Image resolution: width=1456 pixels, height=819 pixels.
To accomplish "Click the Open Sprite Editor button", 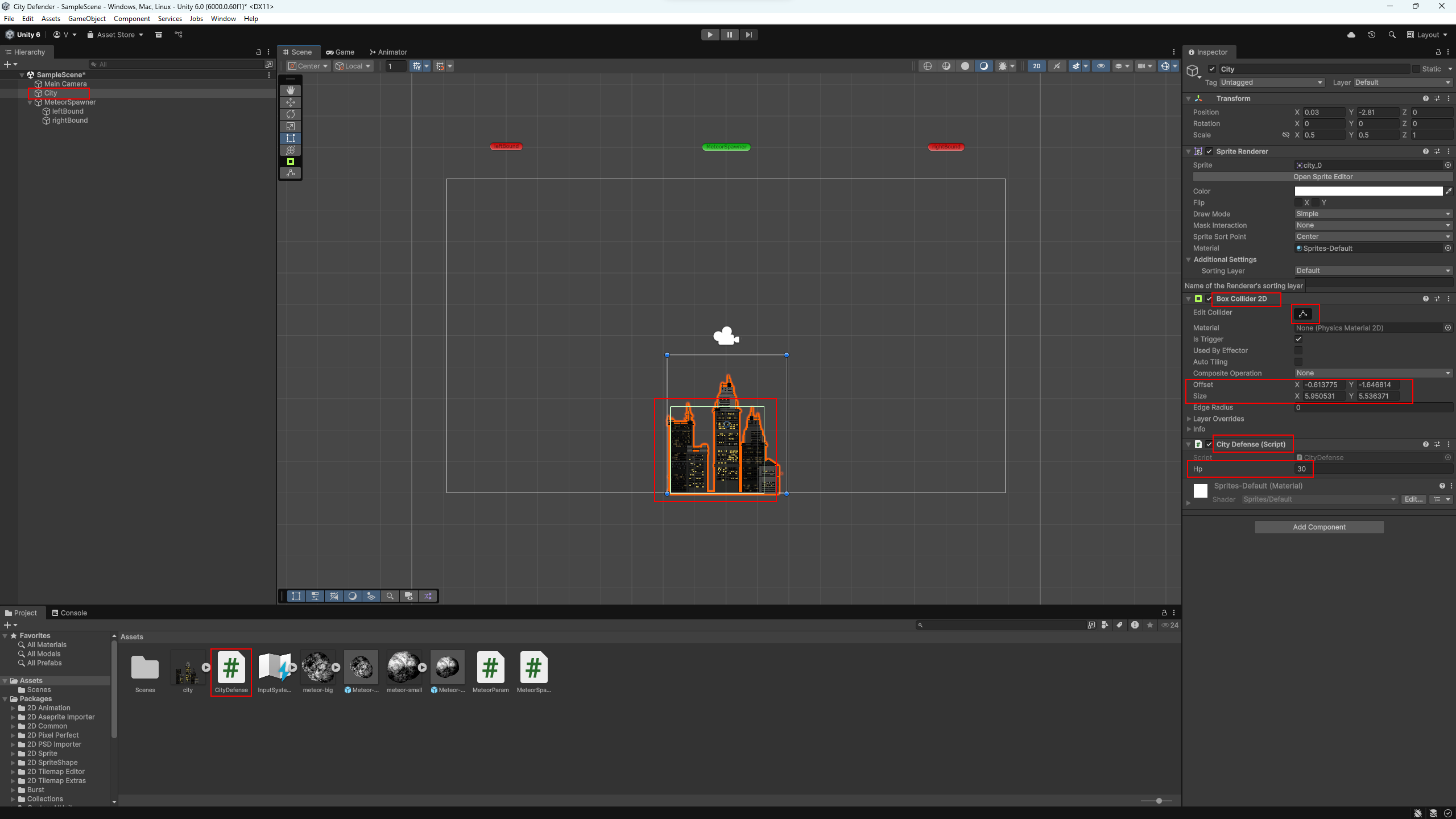I will coord(1322,177).
